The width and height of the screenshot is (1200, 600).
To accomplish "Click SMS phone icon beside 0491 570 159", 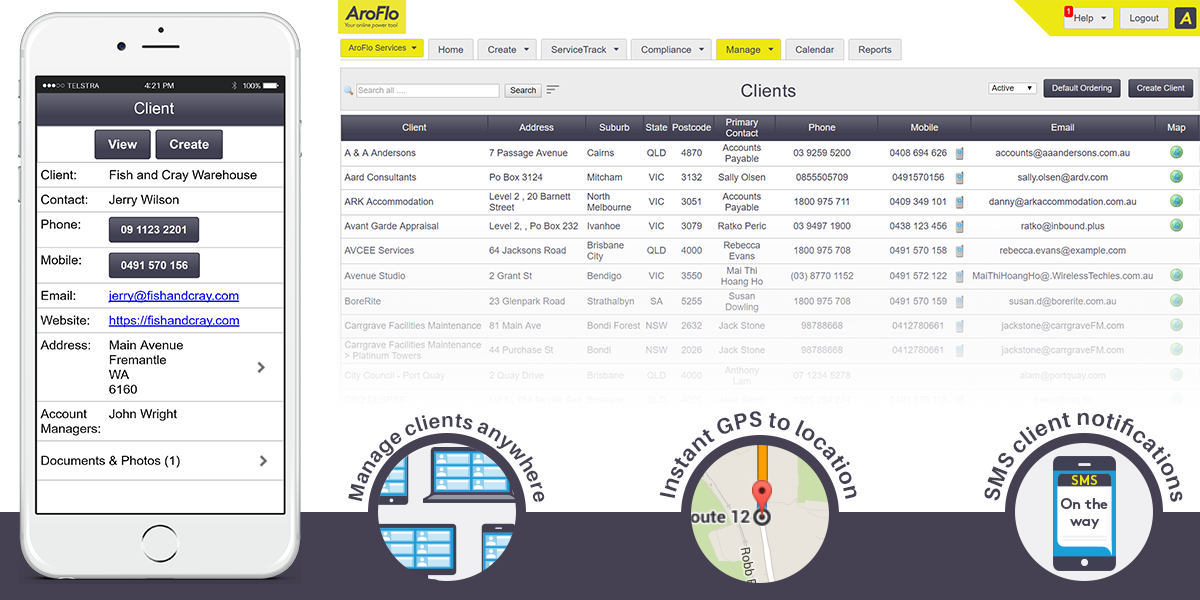I will [x=960, y=300].
